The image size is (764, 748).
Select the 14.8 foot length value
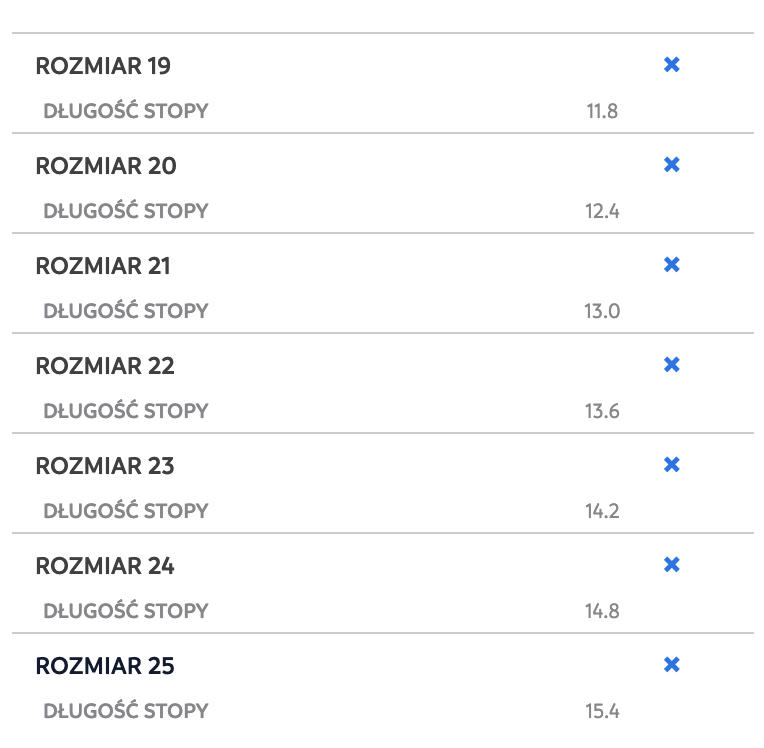tap(602, 611)
